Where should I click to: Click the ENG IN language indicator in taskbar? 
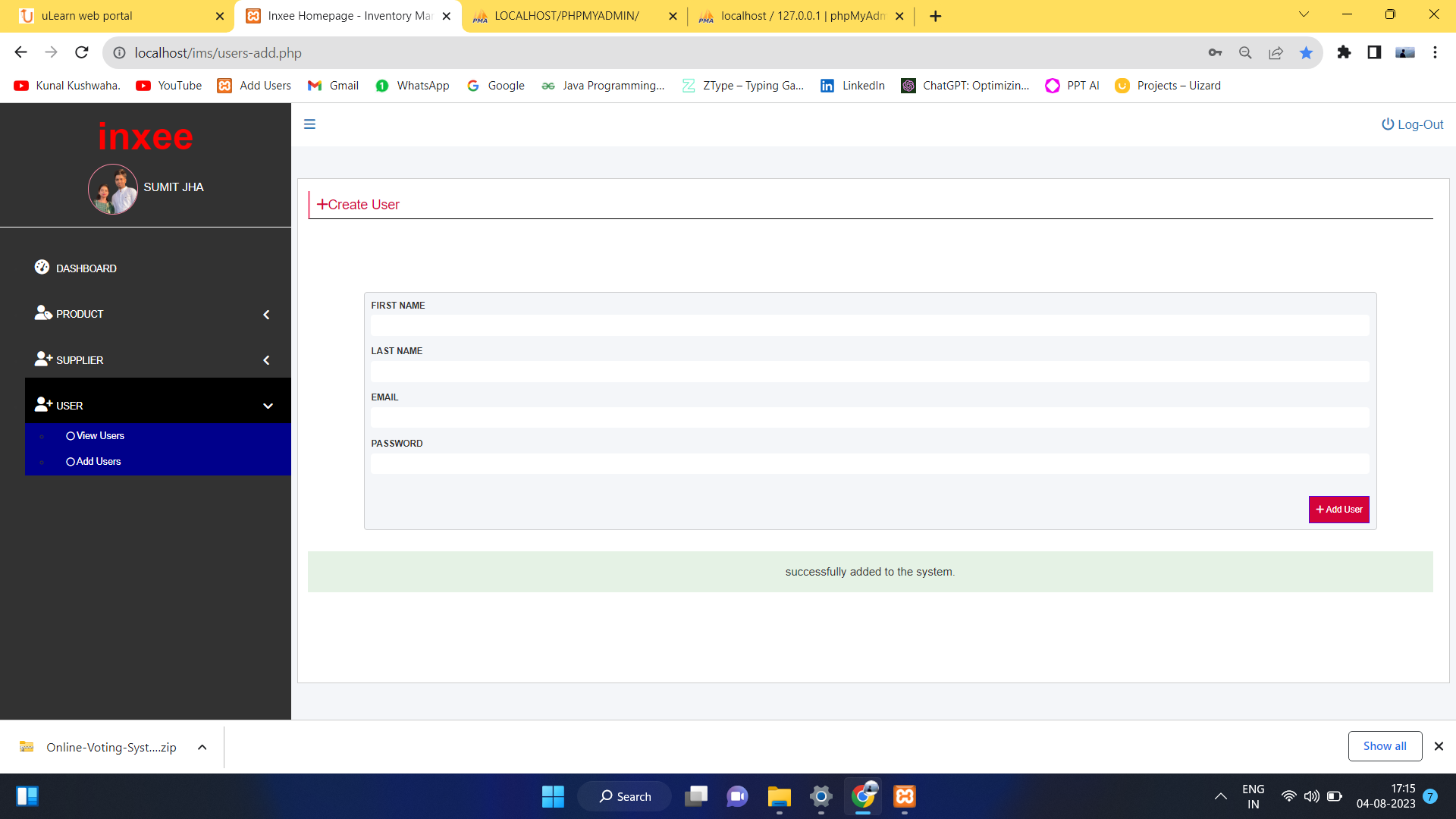1253,795
